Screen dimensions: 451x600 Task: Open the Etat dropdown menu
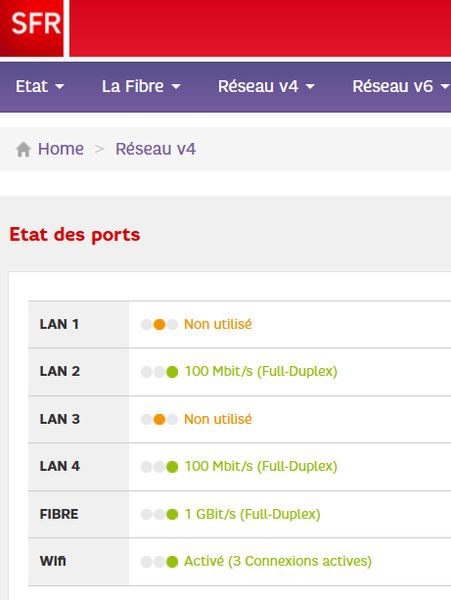[x=40, y=86]
